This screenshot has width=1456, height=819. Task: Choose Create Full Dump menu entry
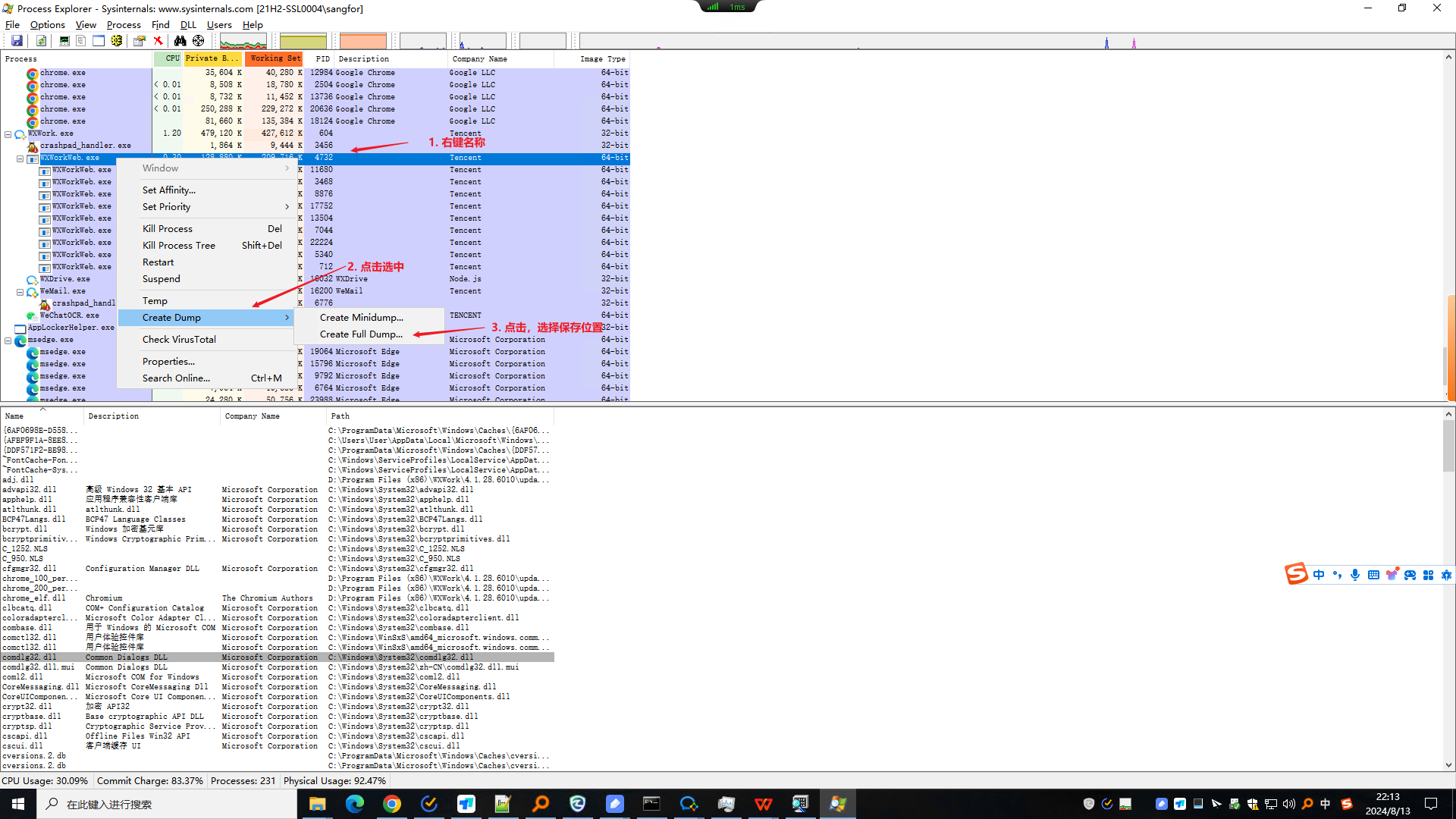click(x=361, y=334)
